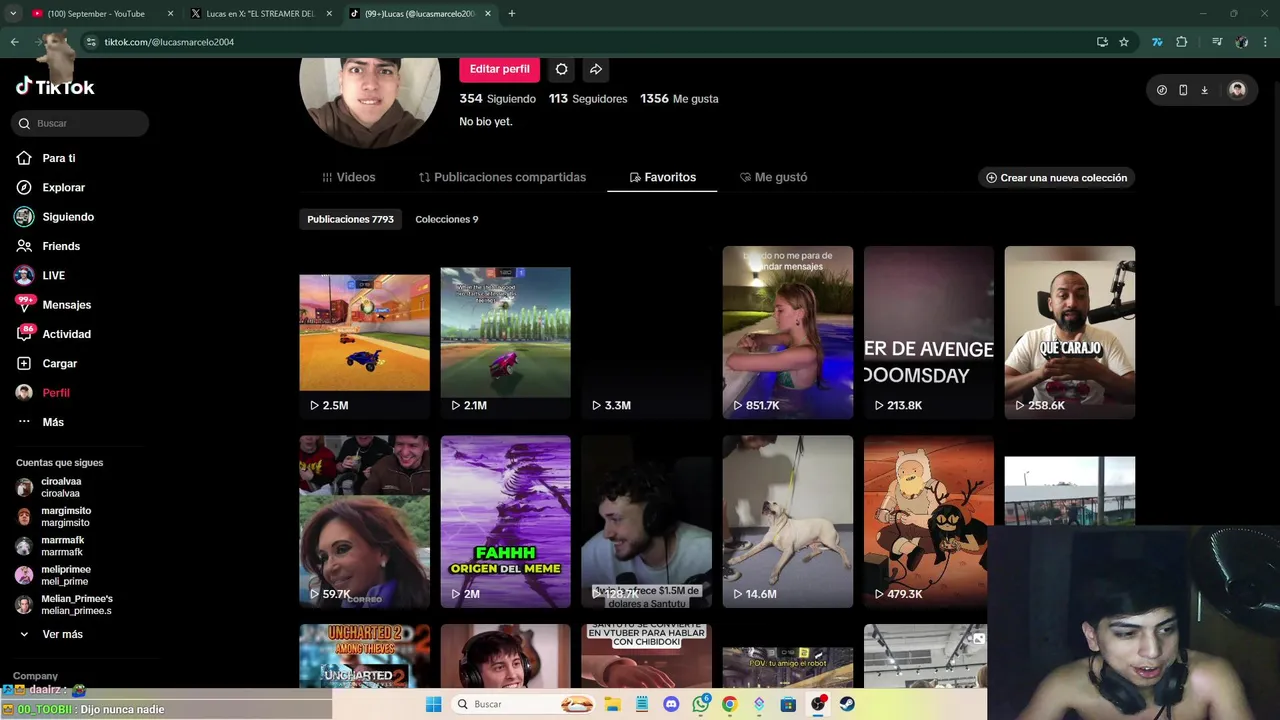Open a new browser tab
Screen dimensions: 1280x720
click(512, 14)
